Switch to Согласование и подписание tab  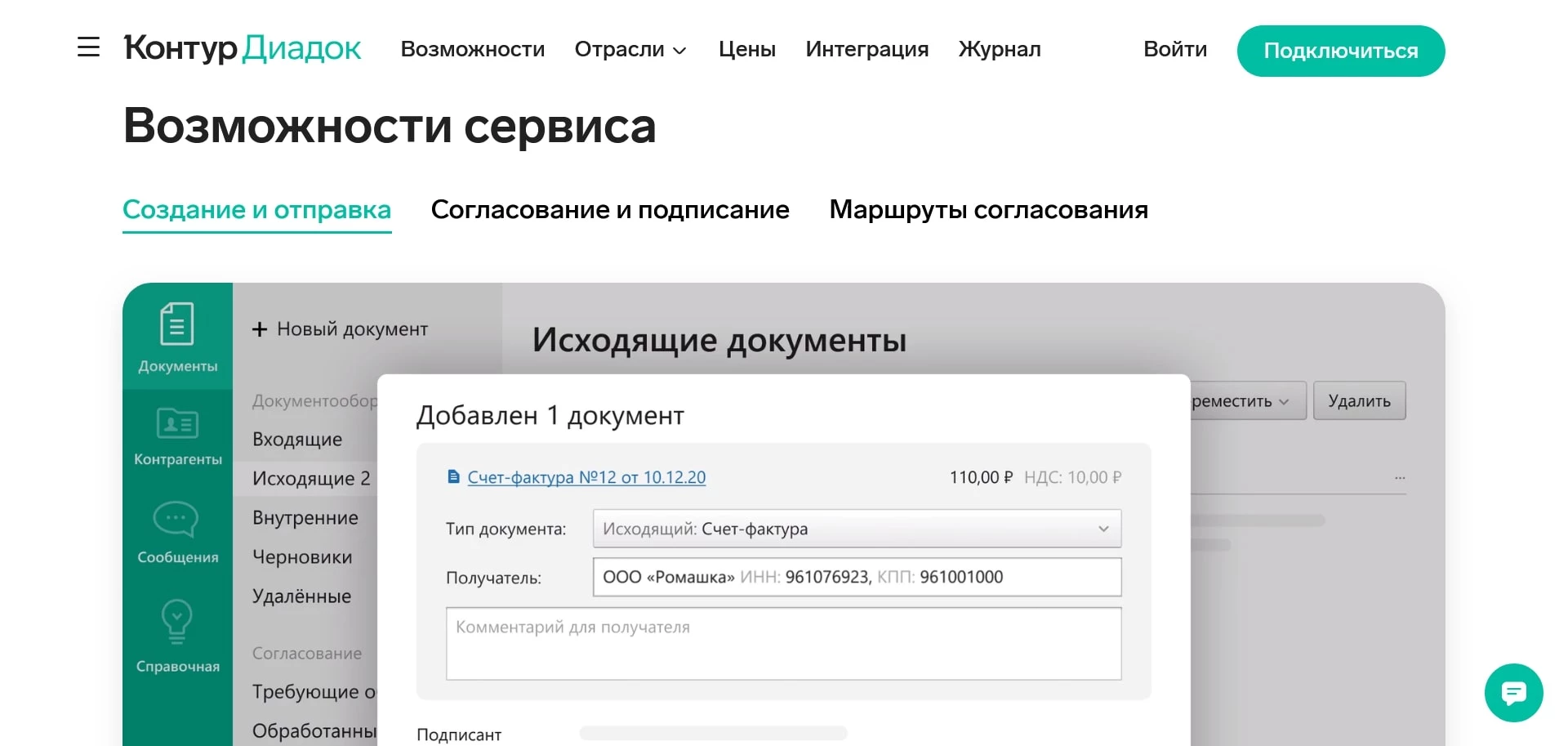pyautogui.click(x=610, y=210)
